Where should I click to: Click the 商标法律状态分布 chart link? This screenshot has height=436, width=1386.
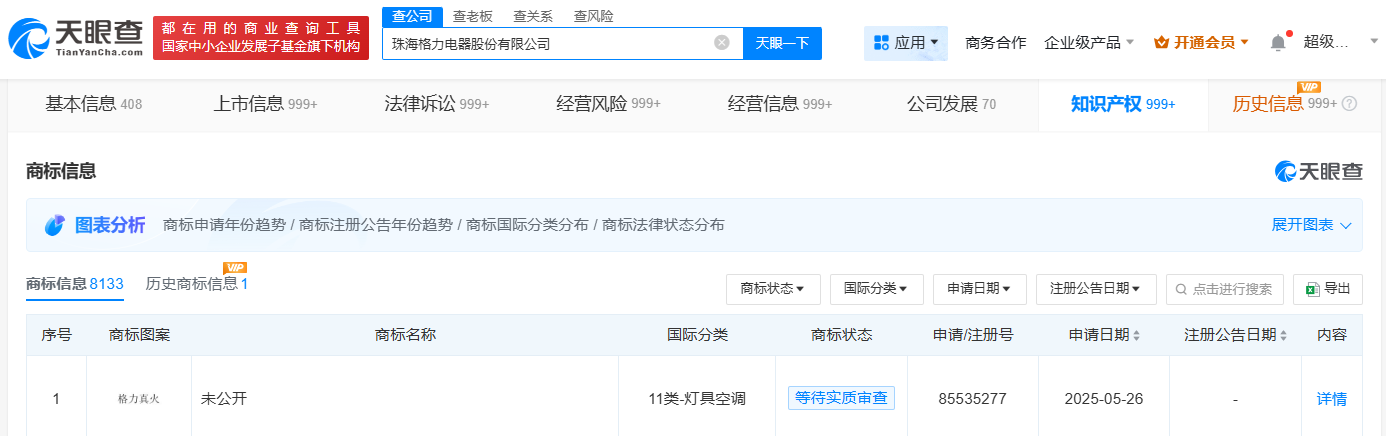(x=664, y=225)
